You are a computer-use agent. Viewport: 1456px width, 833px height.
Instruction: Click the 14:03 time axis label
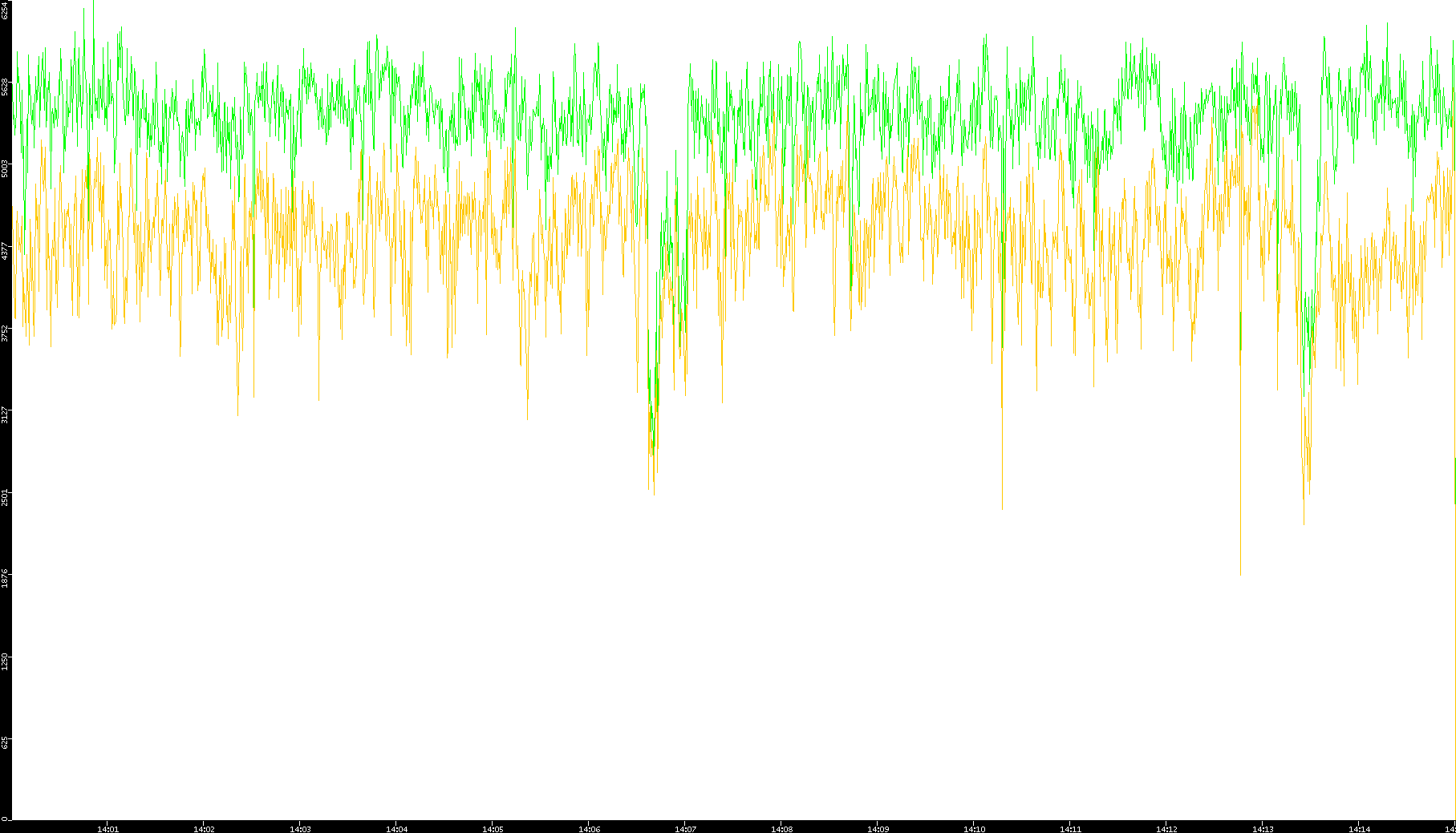[300, 829]
